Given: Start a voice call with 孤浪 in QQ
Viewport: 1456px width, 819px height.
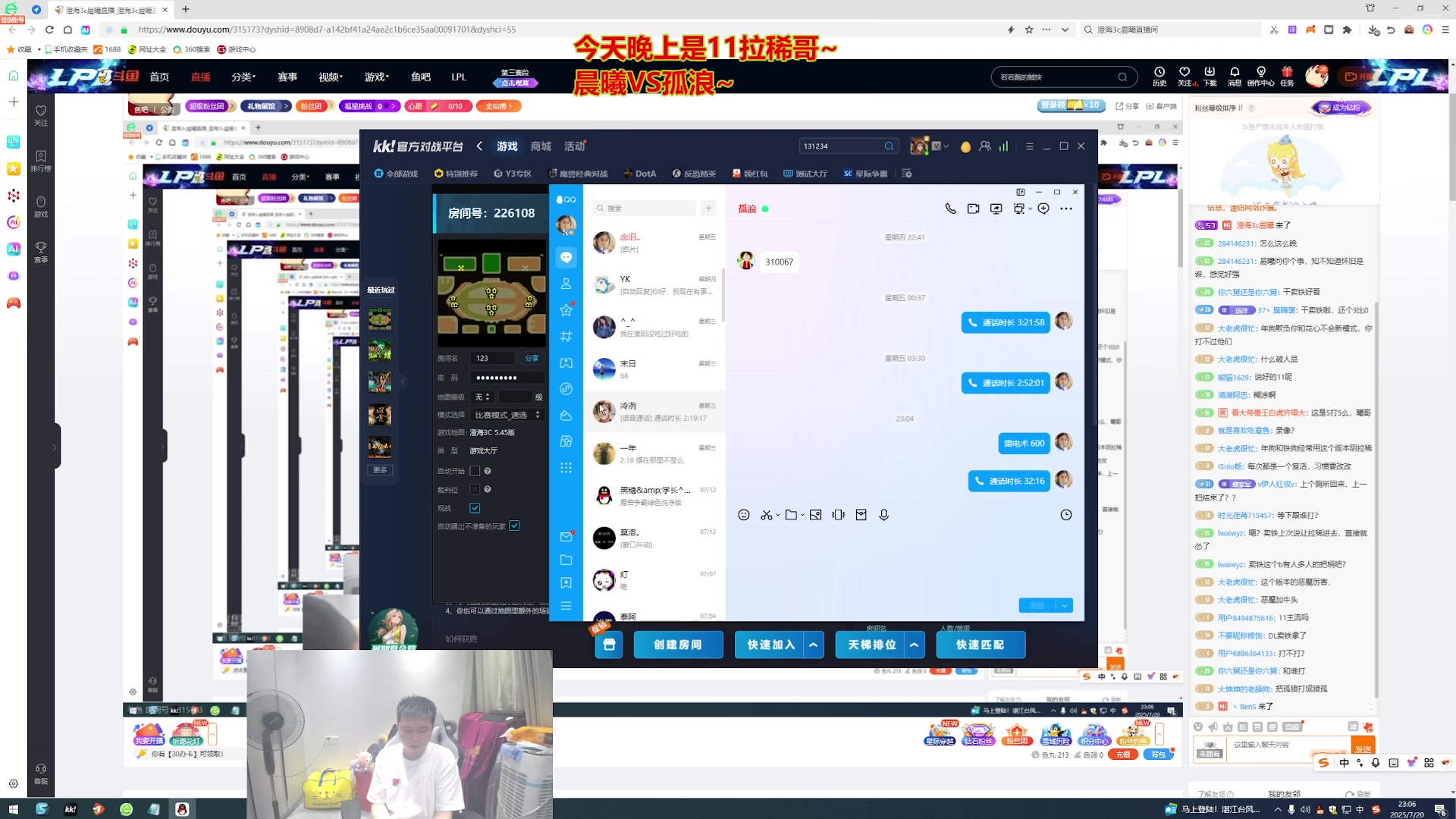Looking at the screenshot, I should coord(950,209).
